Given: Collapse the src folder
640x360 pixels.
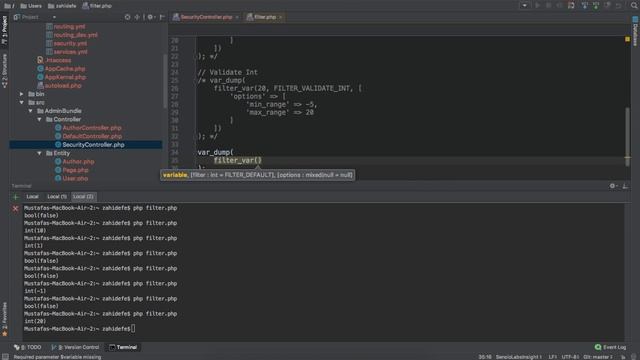Looking at the screenshot, I should click(22, 102).
